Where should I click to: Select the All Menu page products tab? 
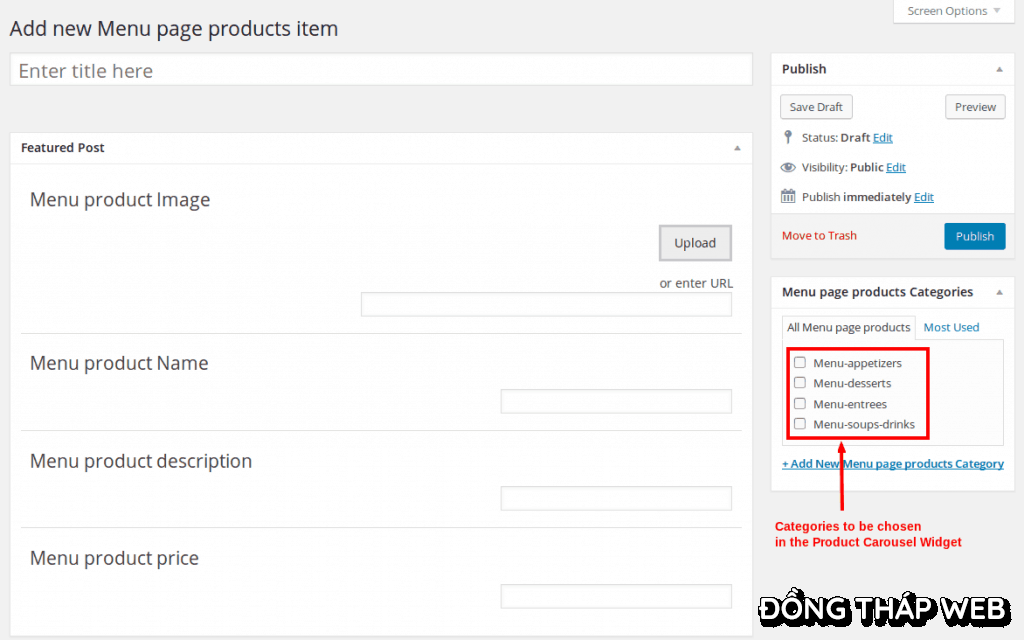tap(848, 327)
